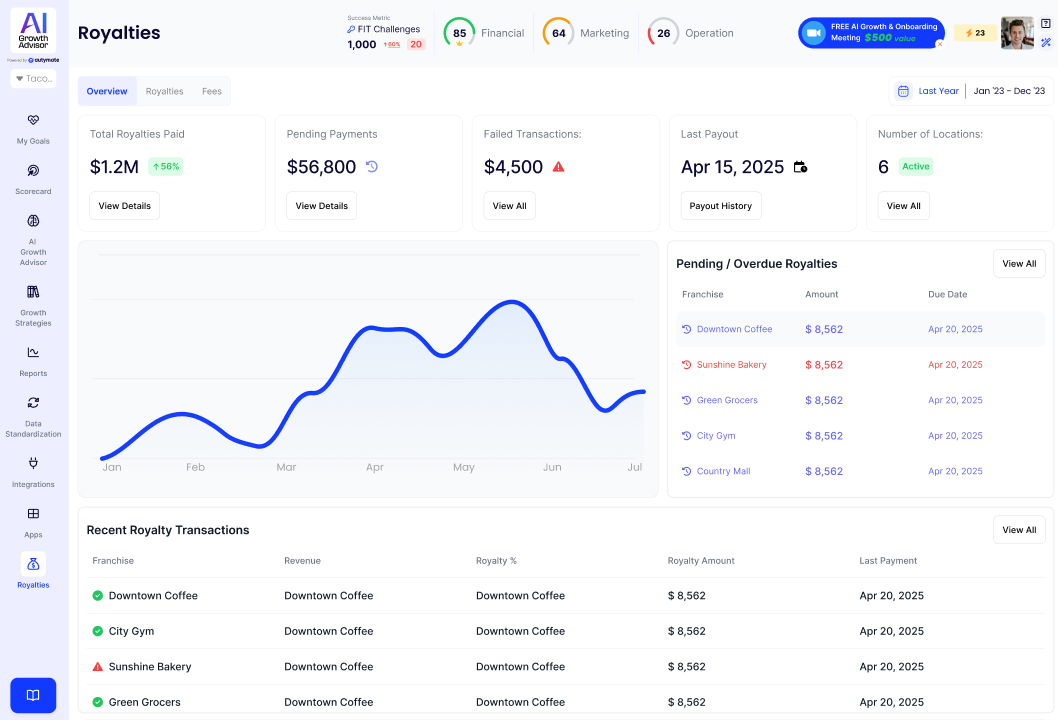Click the help question mark icon
Image resolution: width=1058 pixels, height=720 pixels.
[x=1046, y=23]
